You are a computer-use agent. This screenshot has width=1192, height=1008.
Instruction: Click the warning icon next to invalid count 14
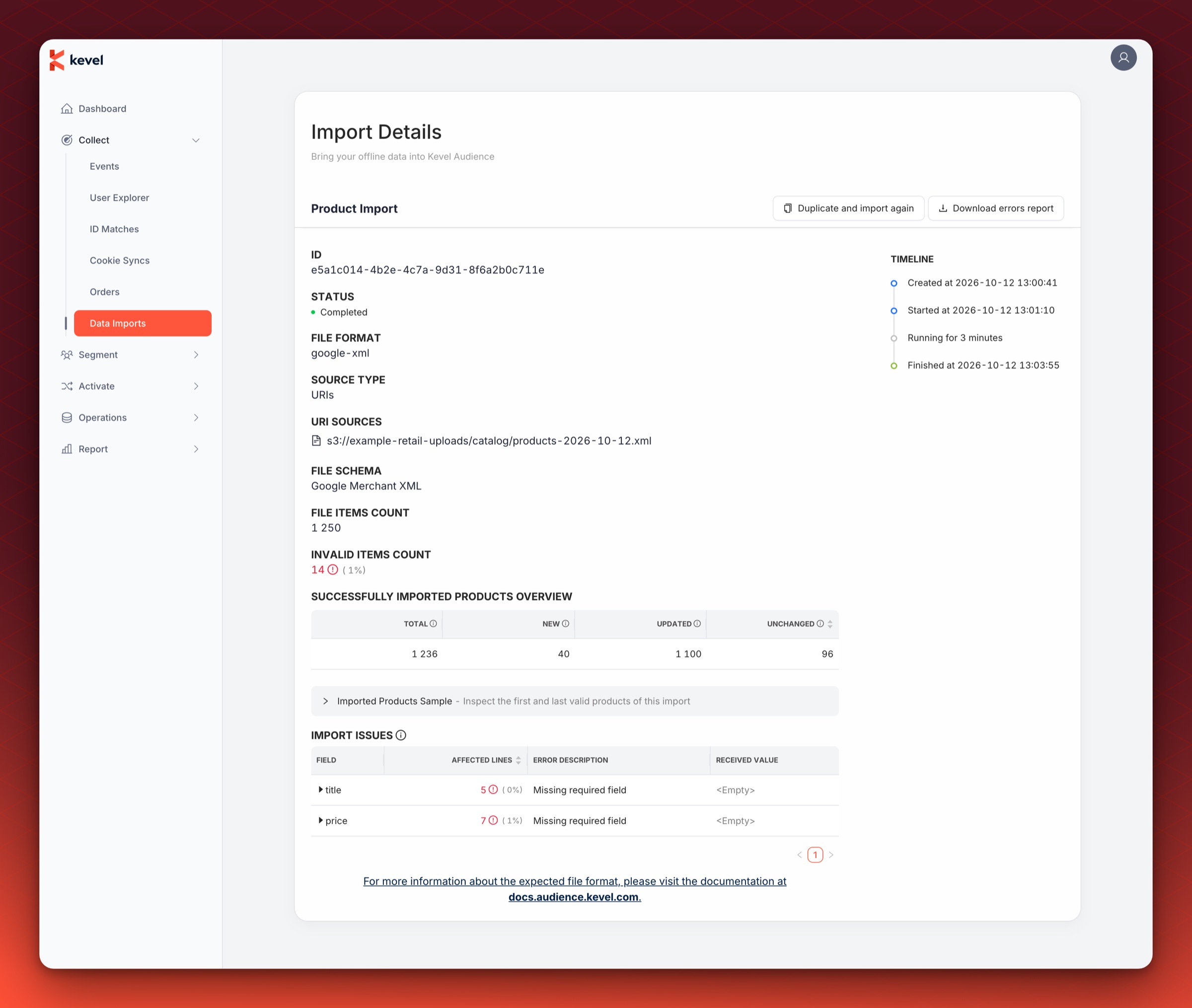pyautogui.click(x=333, y=570)
